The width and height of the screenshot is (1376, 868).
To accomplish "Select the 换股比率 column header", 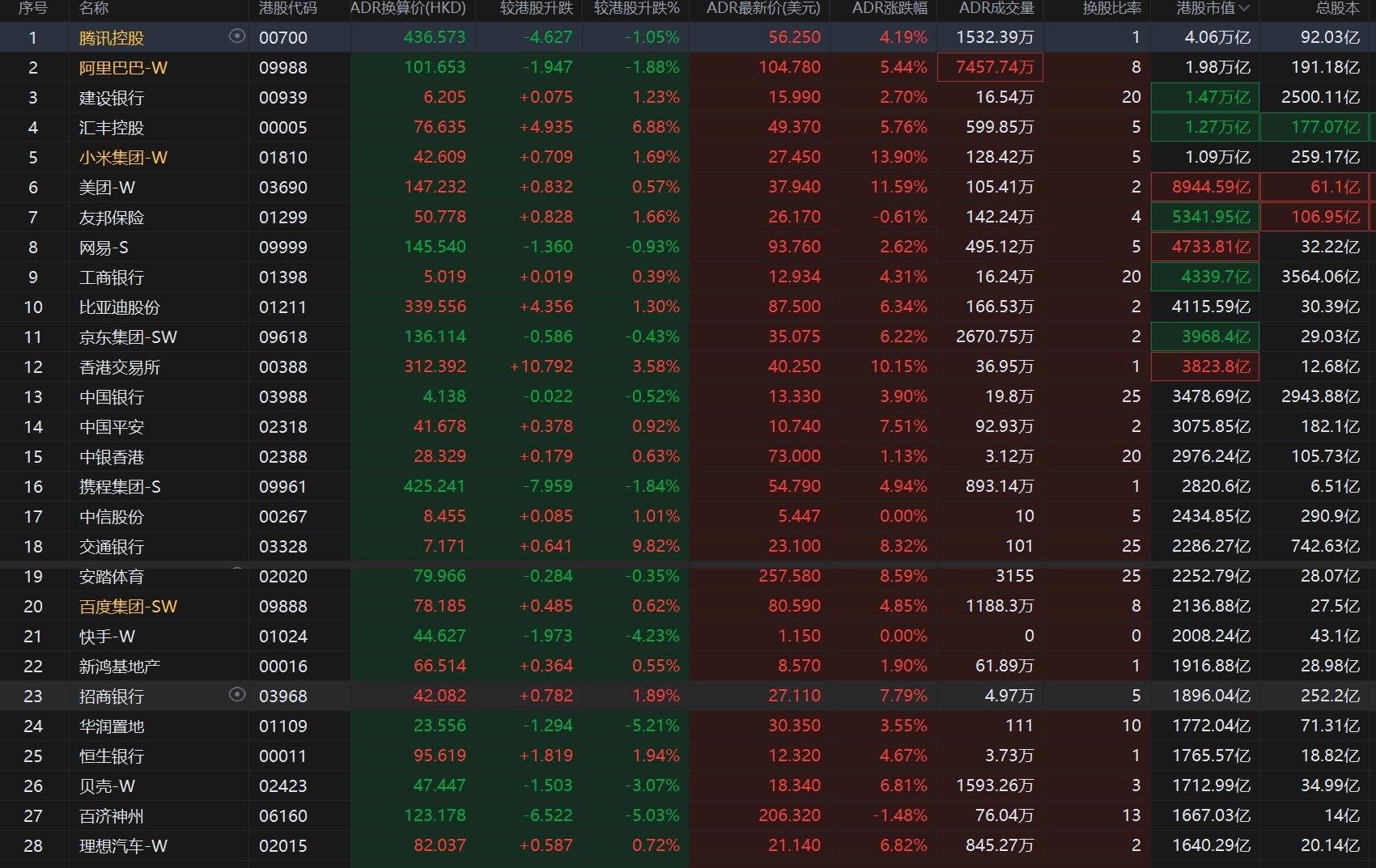I will click(x=1111, y=8).
